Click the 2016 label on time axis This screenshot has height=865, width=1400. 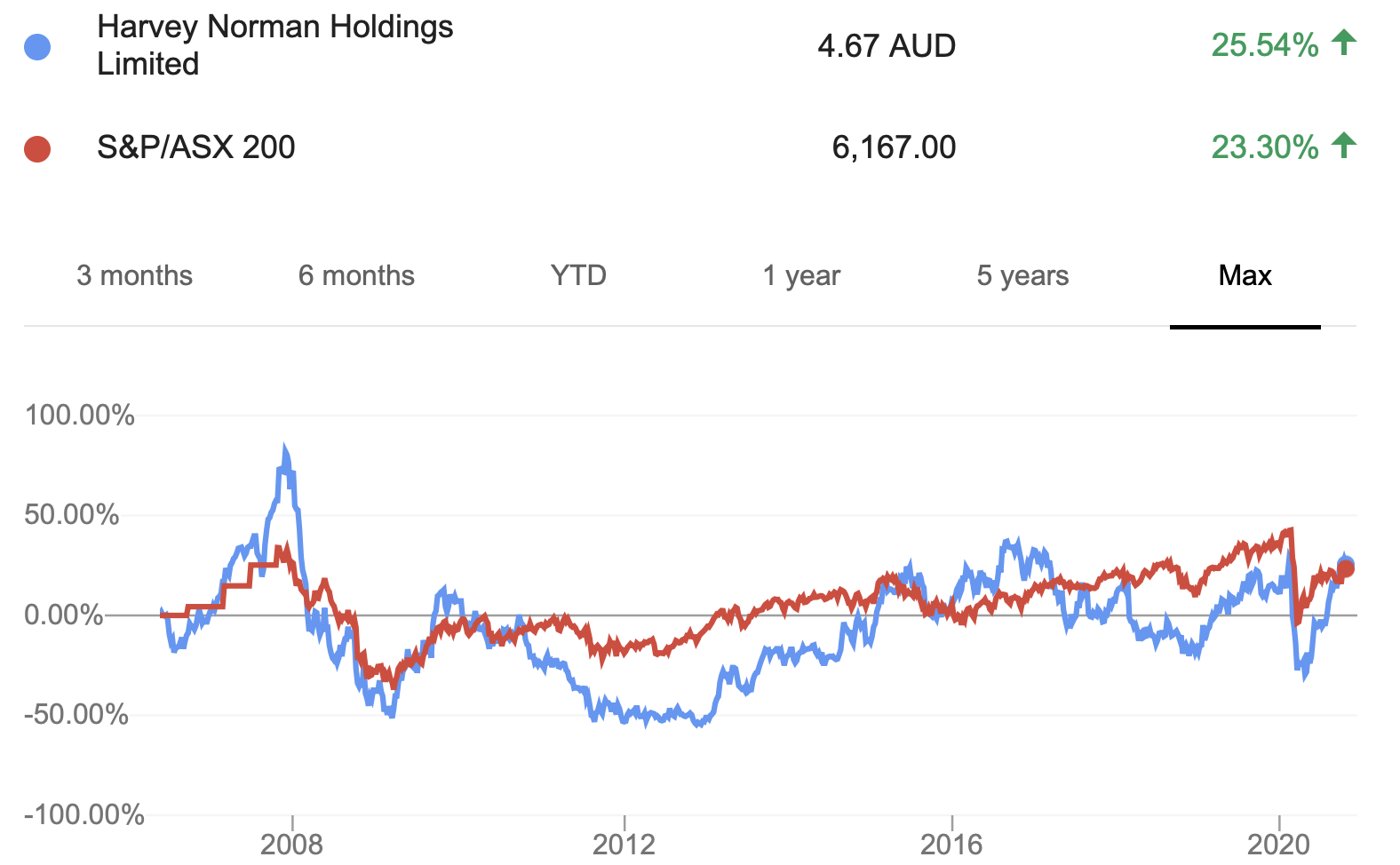coord(951,844)
